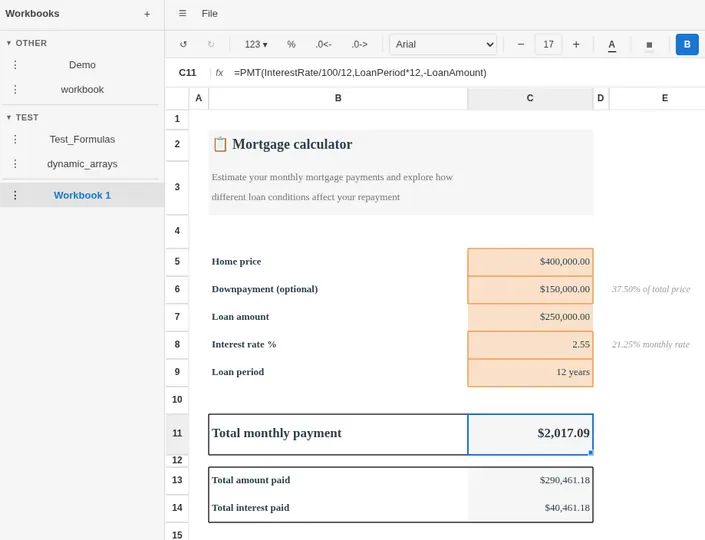
Task: Open the workbook named workbook
Action: point(82,89)
